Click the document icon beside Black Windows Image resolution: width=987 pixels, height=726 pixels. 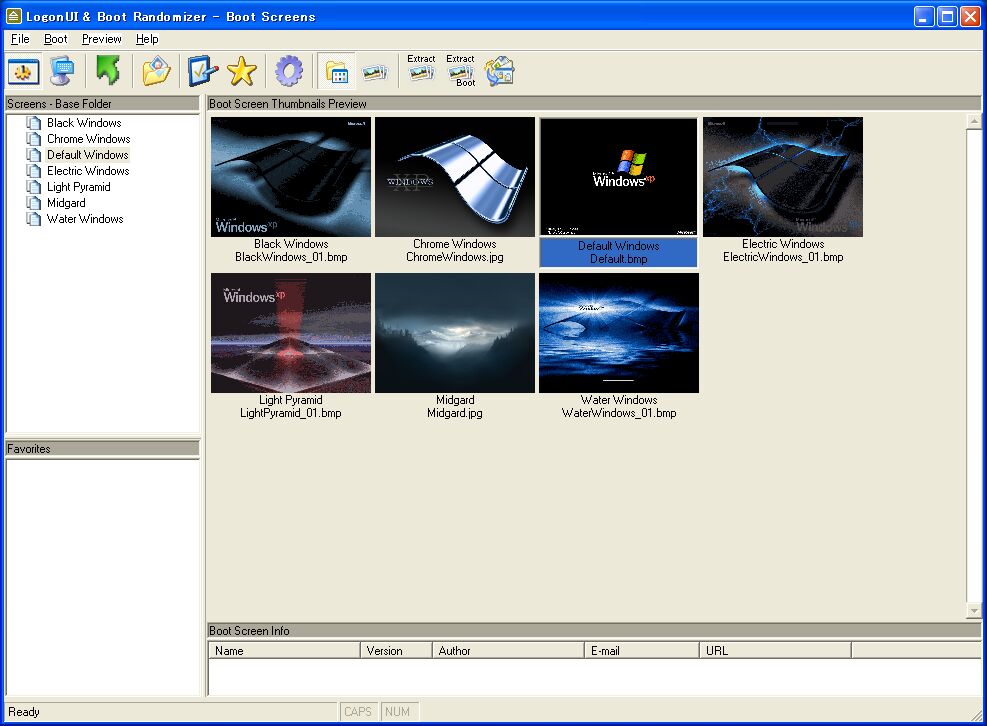(33, 123)
